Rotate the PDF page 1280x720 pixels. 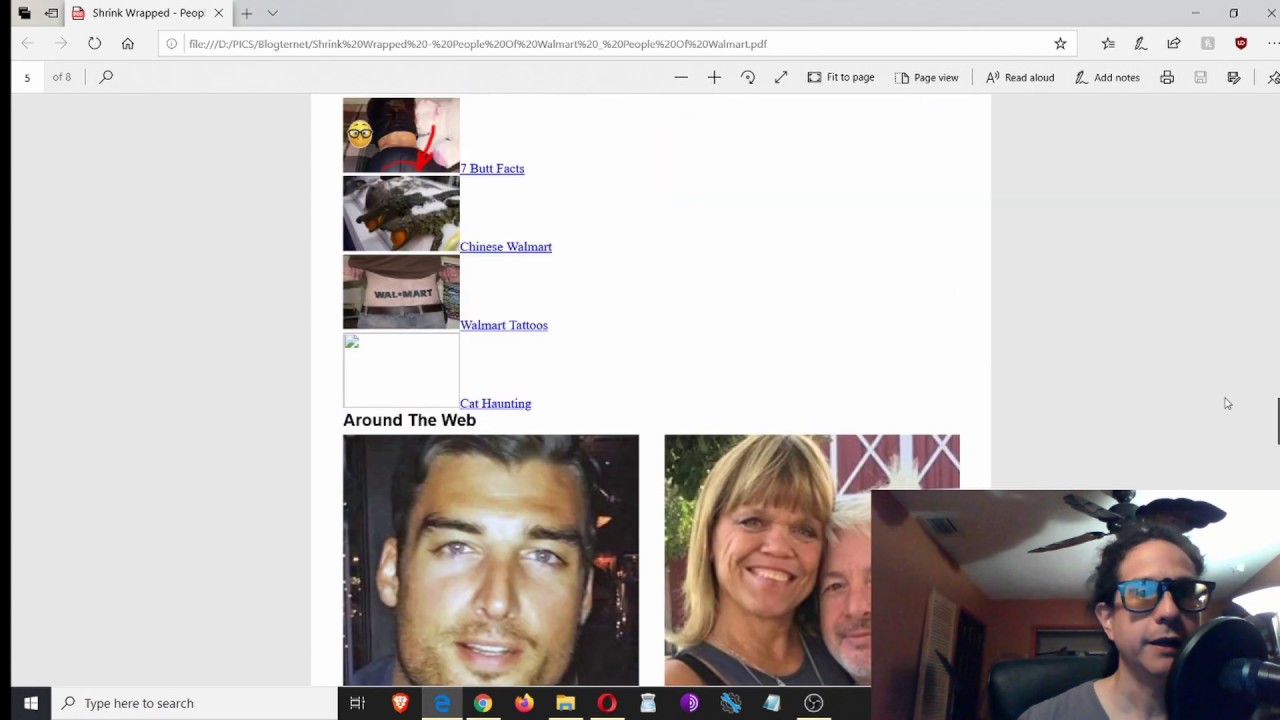click(x=748, y=77)
